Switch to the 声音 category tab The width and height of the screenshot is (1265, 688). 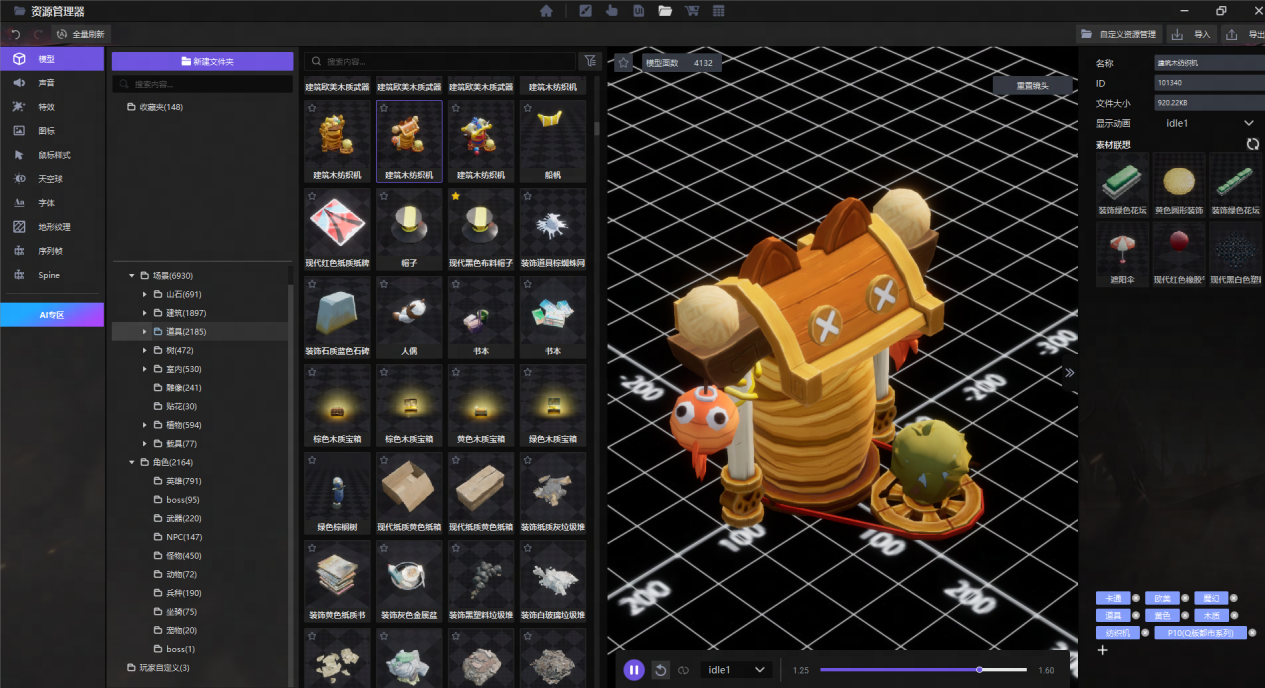(46, 83)
